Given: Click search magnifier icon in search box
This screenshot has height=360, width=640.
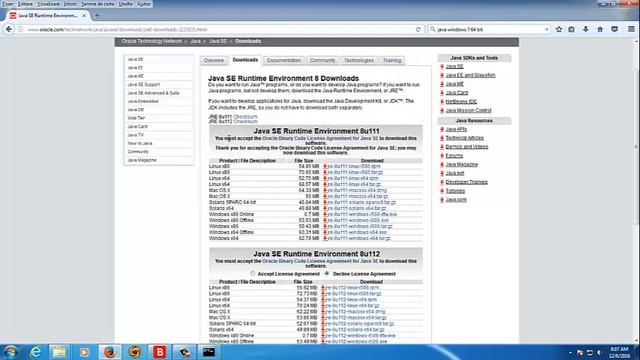Looking at the screenshot, I should point(433,29).
